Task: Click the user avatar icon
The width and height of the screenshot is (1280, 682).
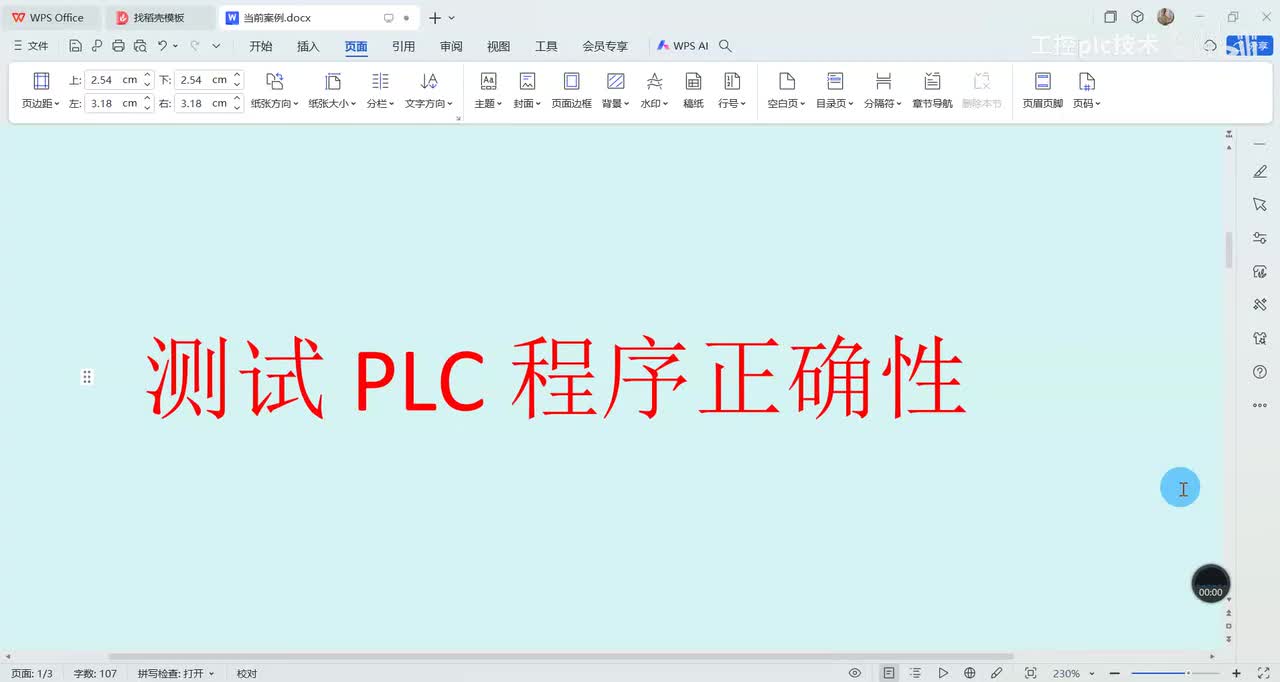Action: click(x=1166, y=17)
